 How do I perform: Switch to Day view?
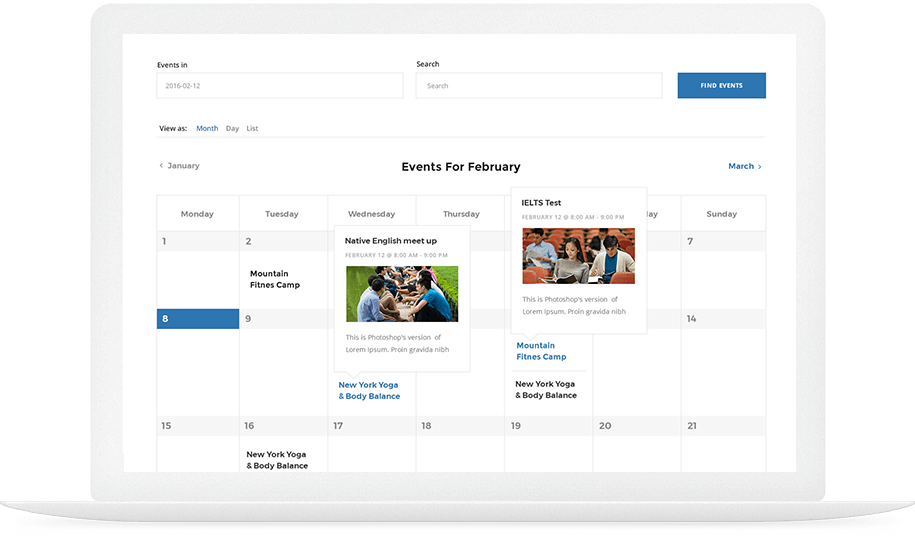pyautogui.click(x=232, y=129)
